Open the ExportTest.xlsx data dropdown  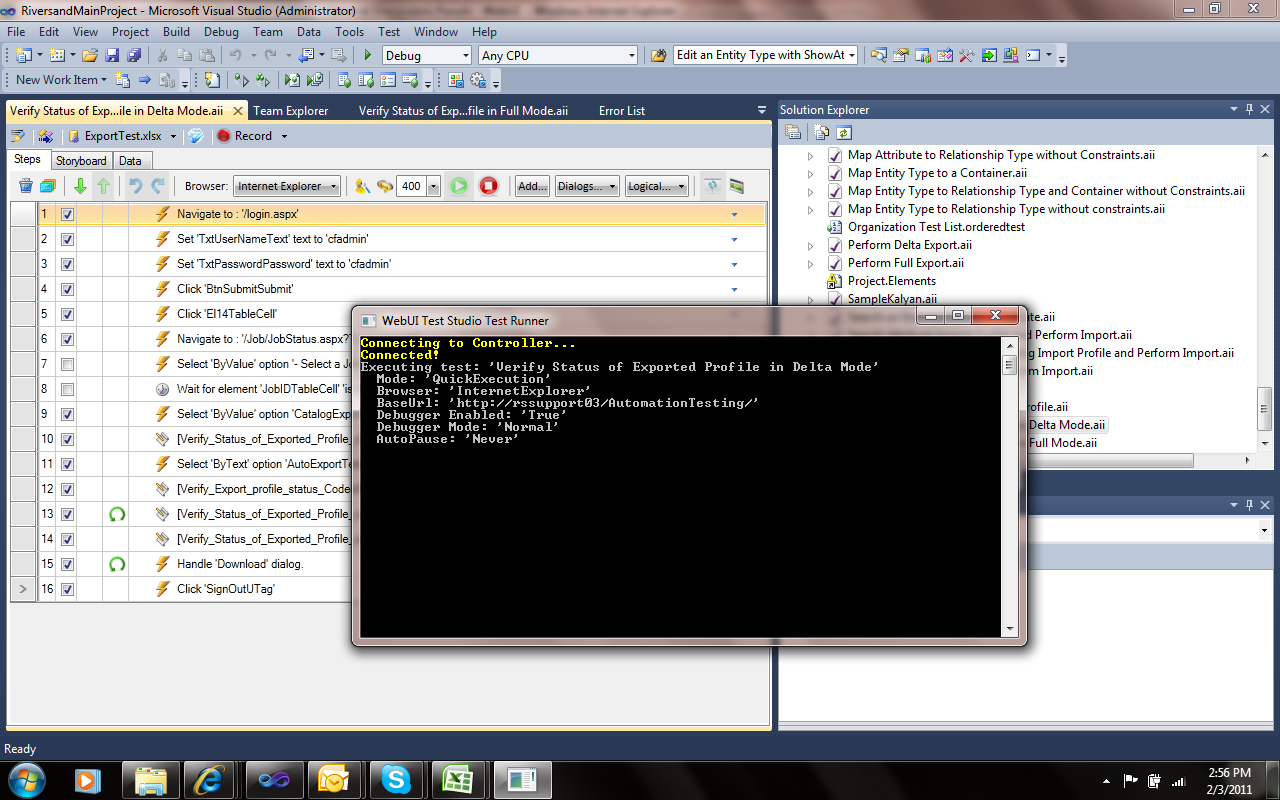[x=173, y=136]
